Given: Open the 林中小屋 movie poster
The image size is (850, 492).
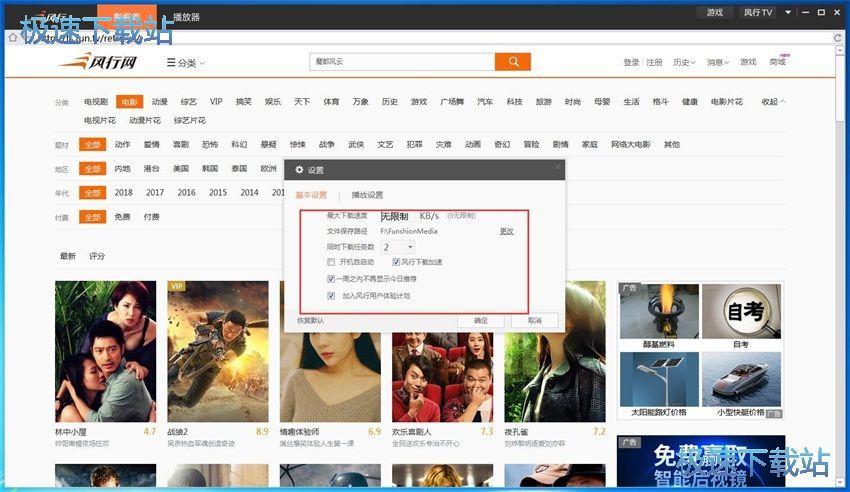Looking at the screenshot, I should (x=106, y=351).
